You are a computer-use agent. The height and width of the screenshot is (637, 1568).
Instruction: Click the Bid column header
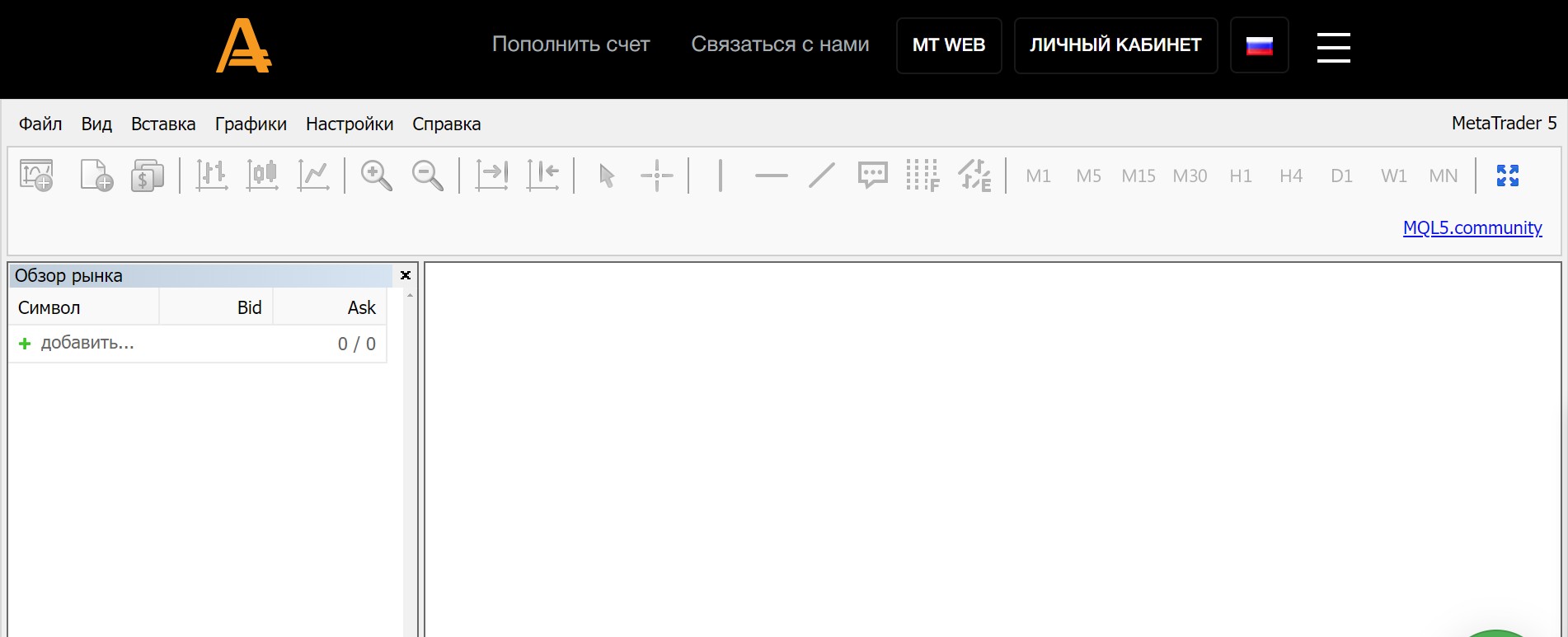click(216, 307)
